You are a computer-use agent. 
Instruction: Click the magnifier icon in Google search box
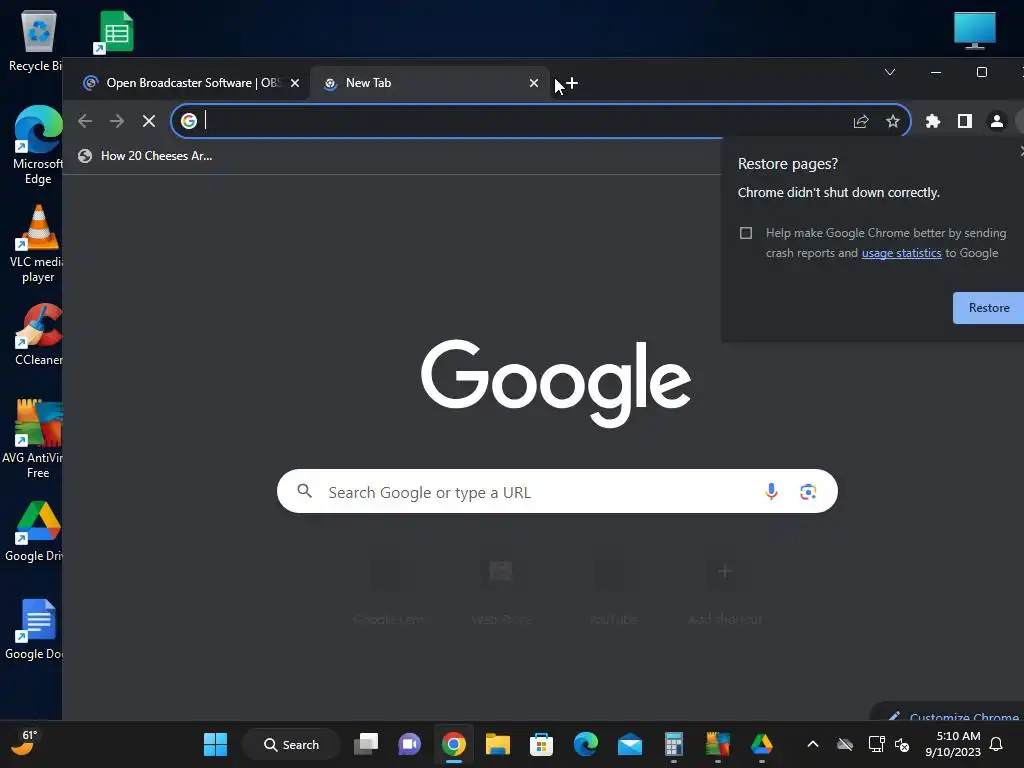[x=304, y=490]
